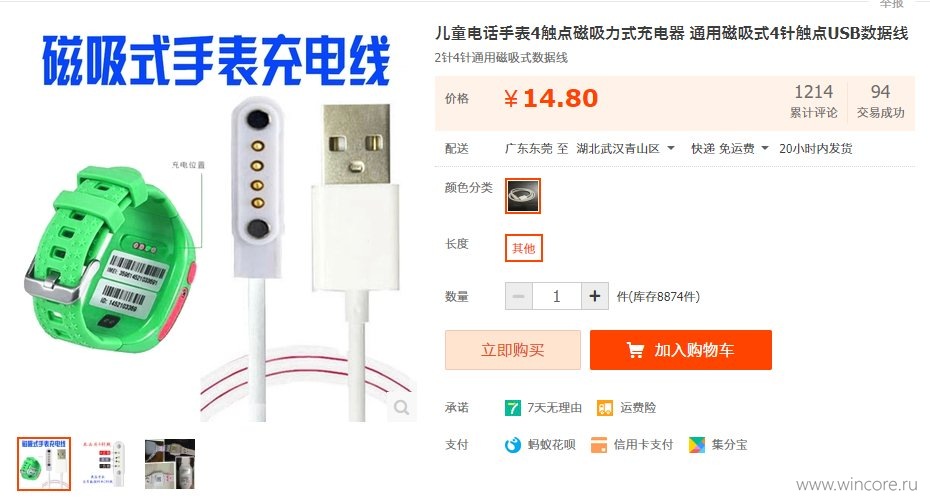Click the shopping cart icon on orange button
Screen dimensions: 930x504
[635, 350]
